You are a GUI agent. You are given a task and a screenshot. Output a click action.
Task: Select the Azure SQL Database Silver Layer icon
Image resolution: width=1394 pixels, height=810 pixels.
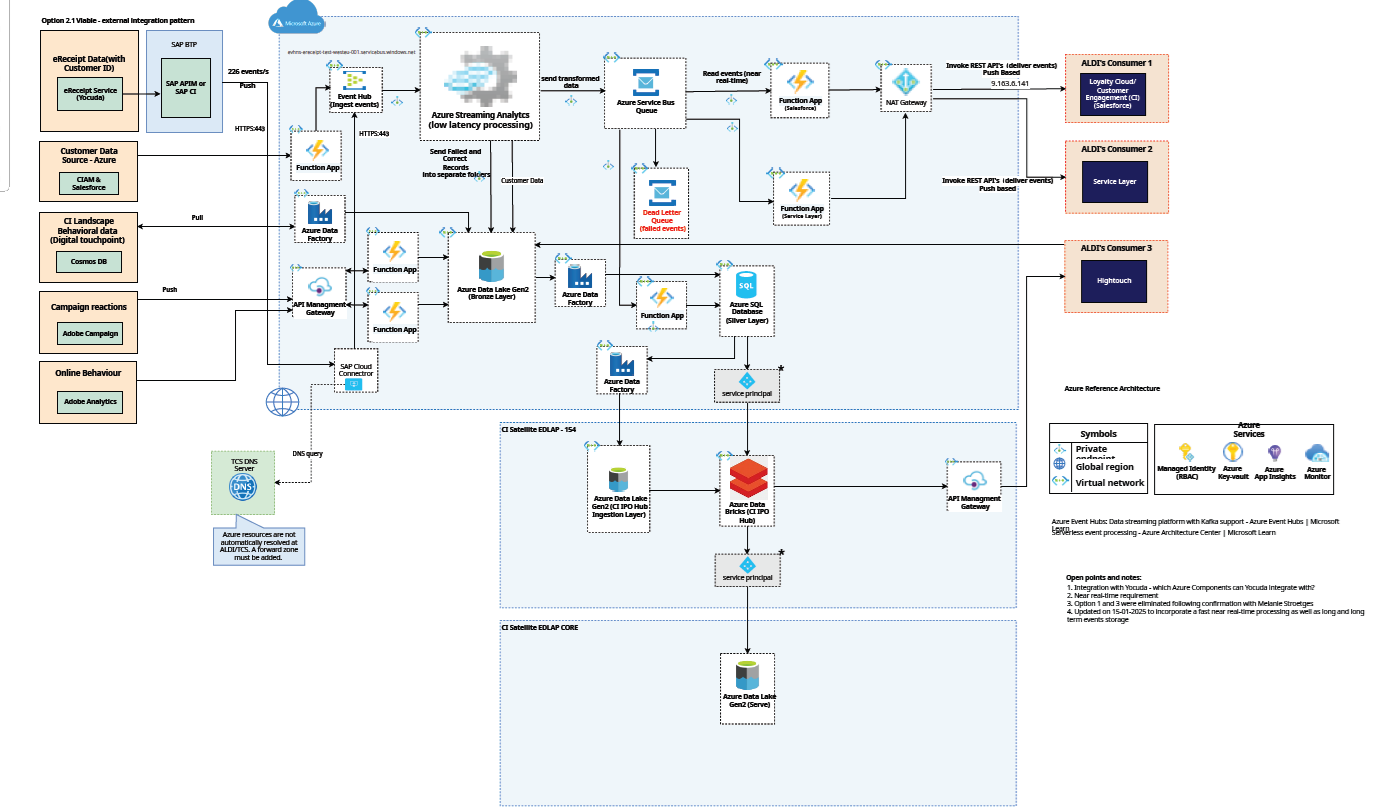[x=747, y=284]
